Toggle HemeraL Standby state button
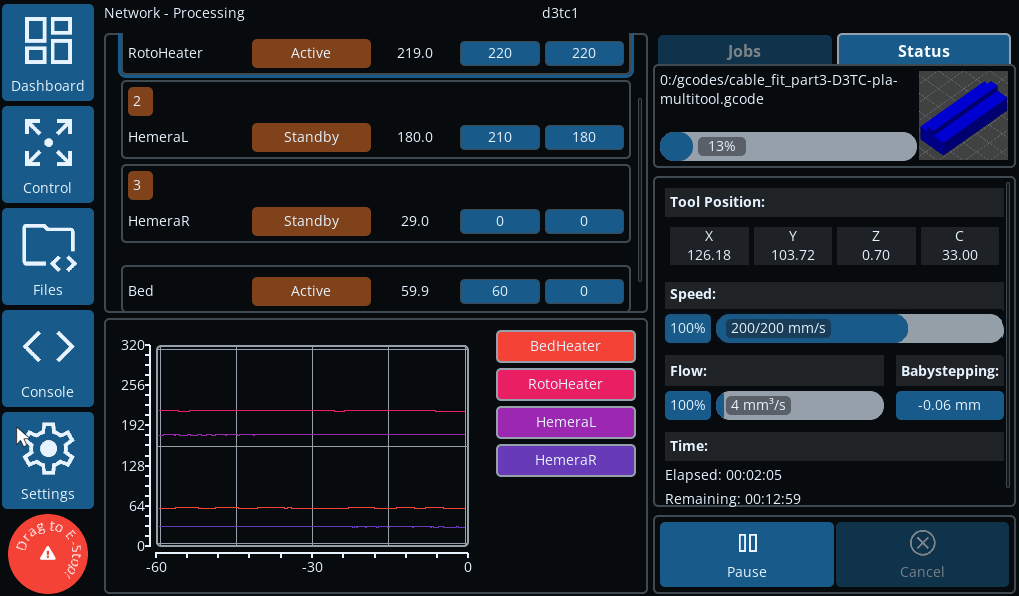The image size is (1019, 596). click(x=310, y=137)
